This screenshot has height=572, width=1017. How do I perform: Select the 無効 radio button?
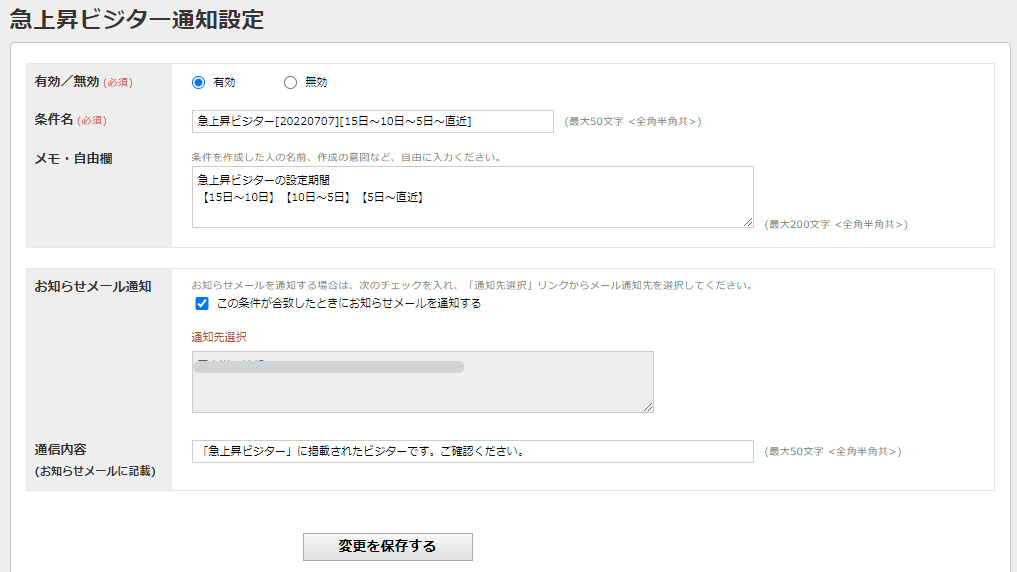tap(291, 83)
